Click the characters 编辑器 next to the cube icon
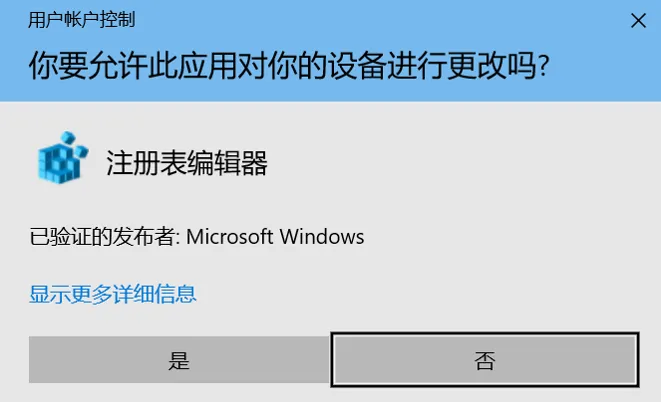Screen dimensions: 661x402 [x=227, y=163]
